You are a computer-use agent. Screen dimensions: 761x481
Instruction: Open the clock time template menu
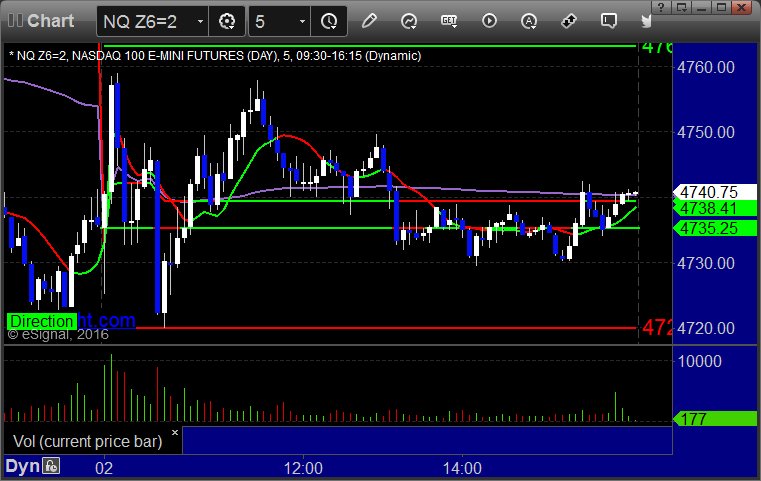click(329, 21)
